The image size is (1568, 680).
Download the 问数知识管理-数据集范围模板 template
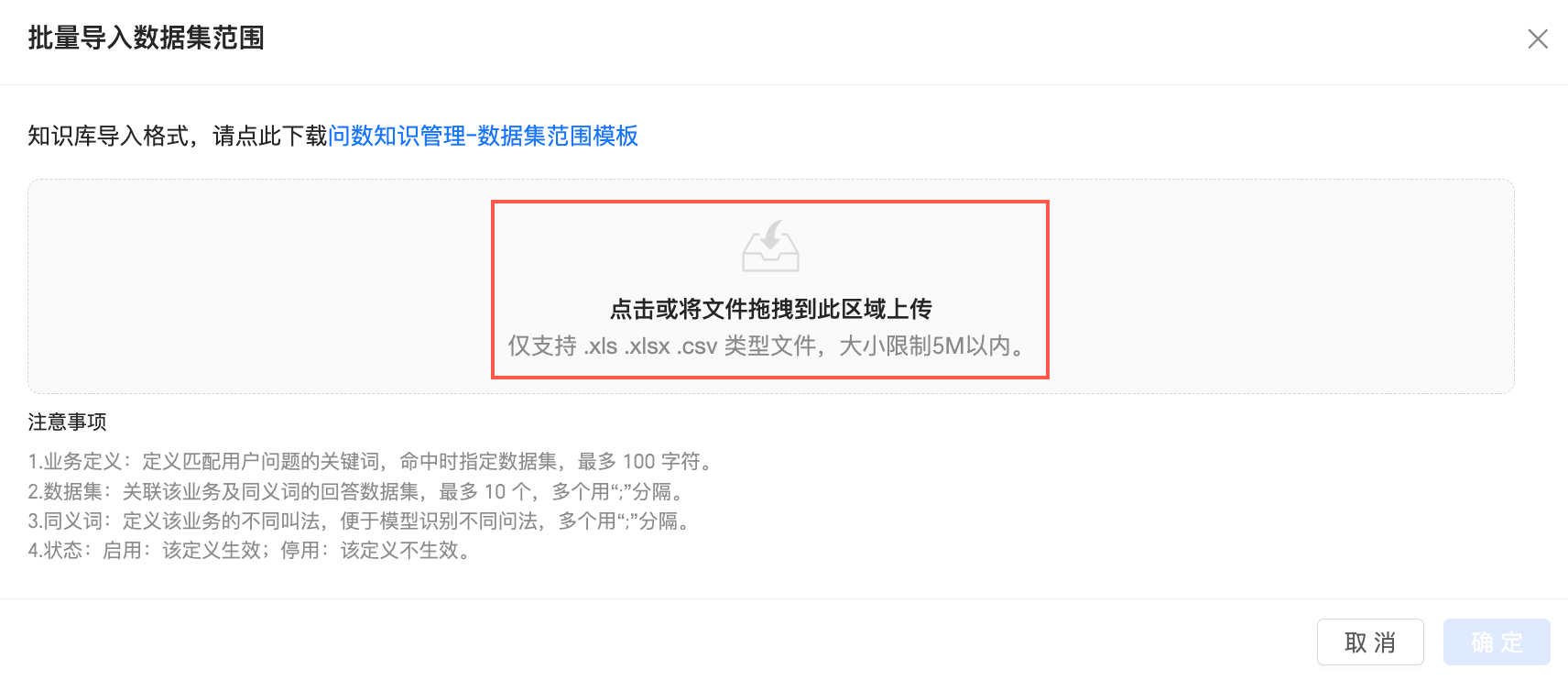483,136
